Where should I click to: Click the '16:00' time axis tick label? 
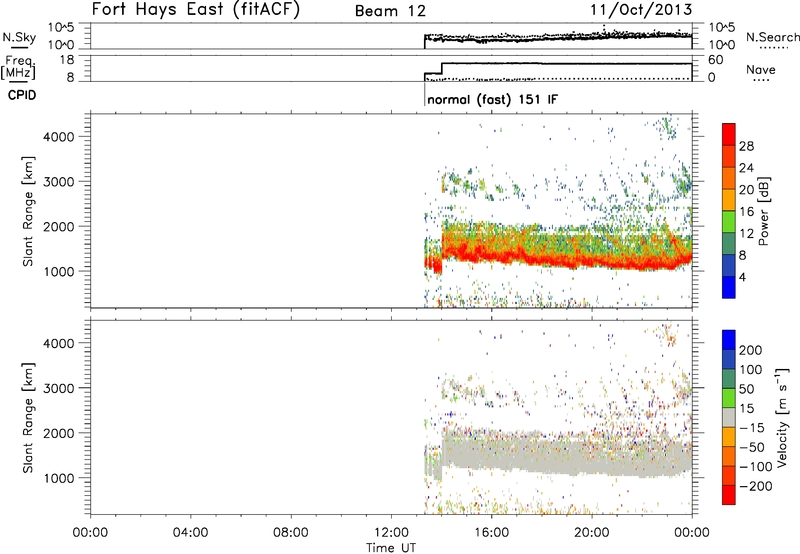(x=491, y=533)
